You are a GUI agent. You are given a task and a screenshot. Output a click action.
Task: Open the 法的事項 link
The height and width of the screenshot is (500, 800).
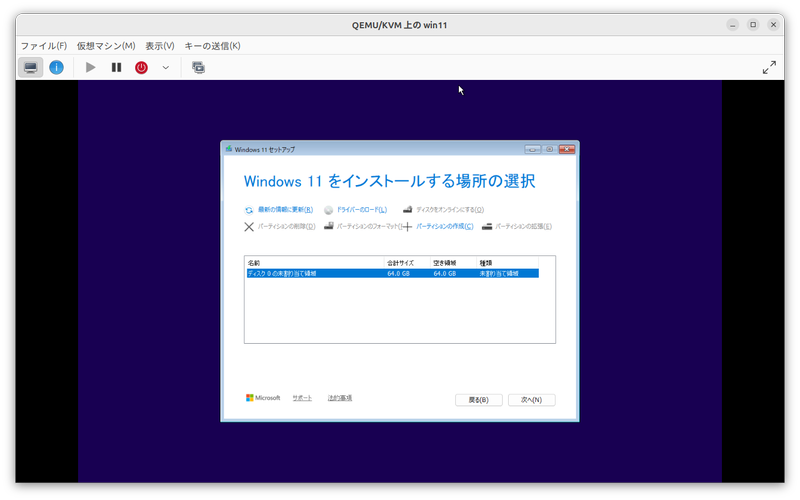[x=340, y=398]
